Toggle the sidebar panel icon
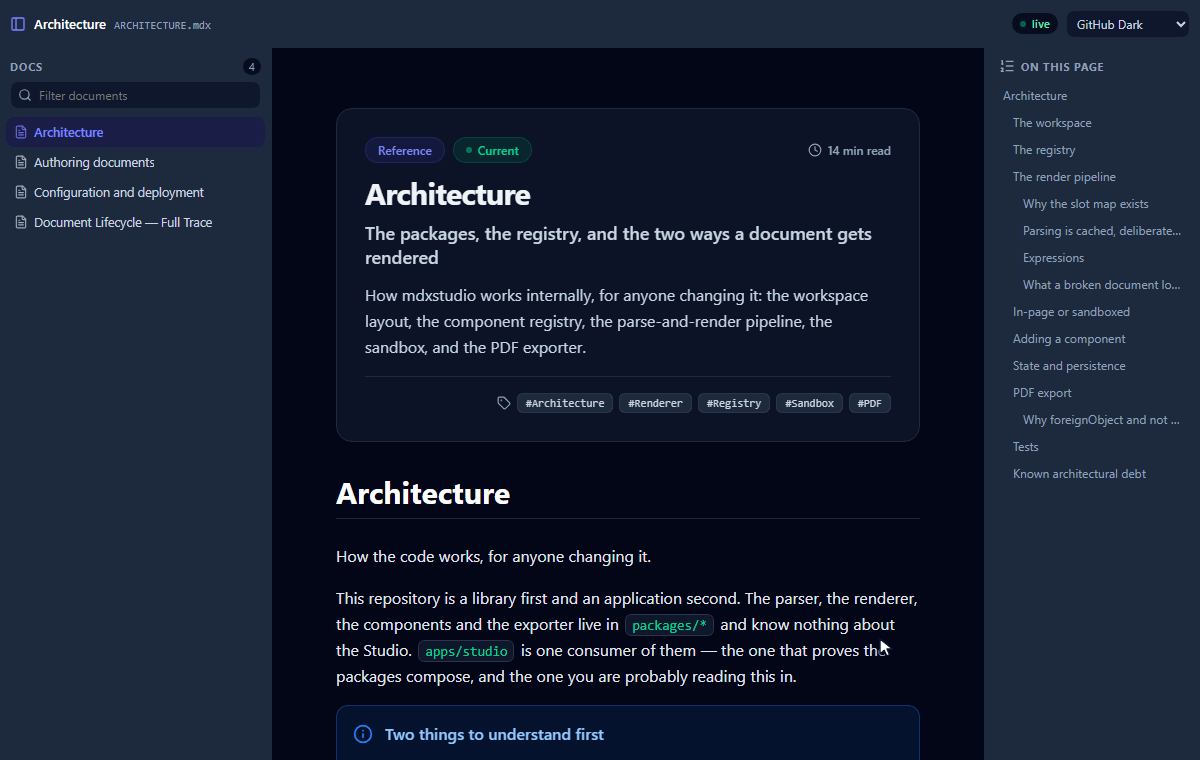Screen dimensions: 1200x760 click(18, 24)
